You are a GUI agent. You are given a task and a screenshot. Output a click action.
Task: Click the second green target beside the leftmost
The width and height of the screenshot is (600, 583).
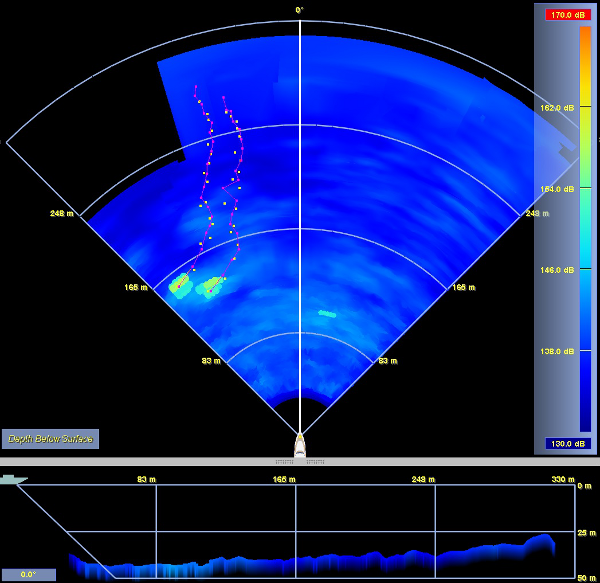click(211, 287)
